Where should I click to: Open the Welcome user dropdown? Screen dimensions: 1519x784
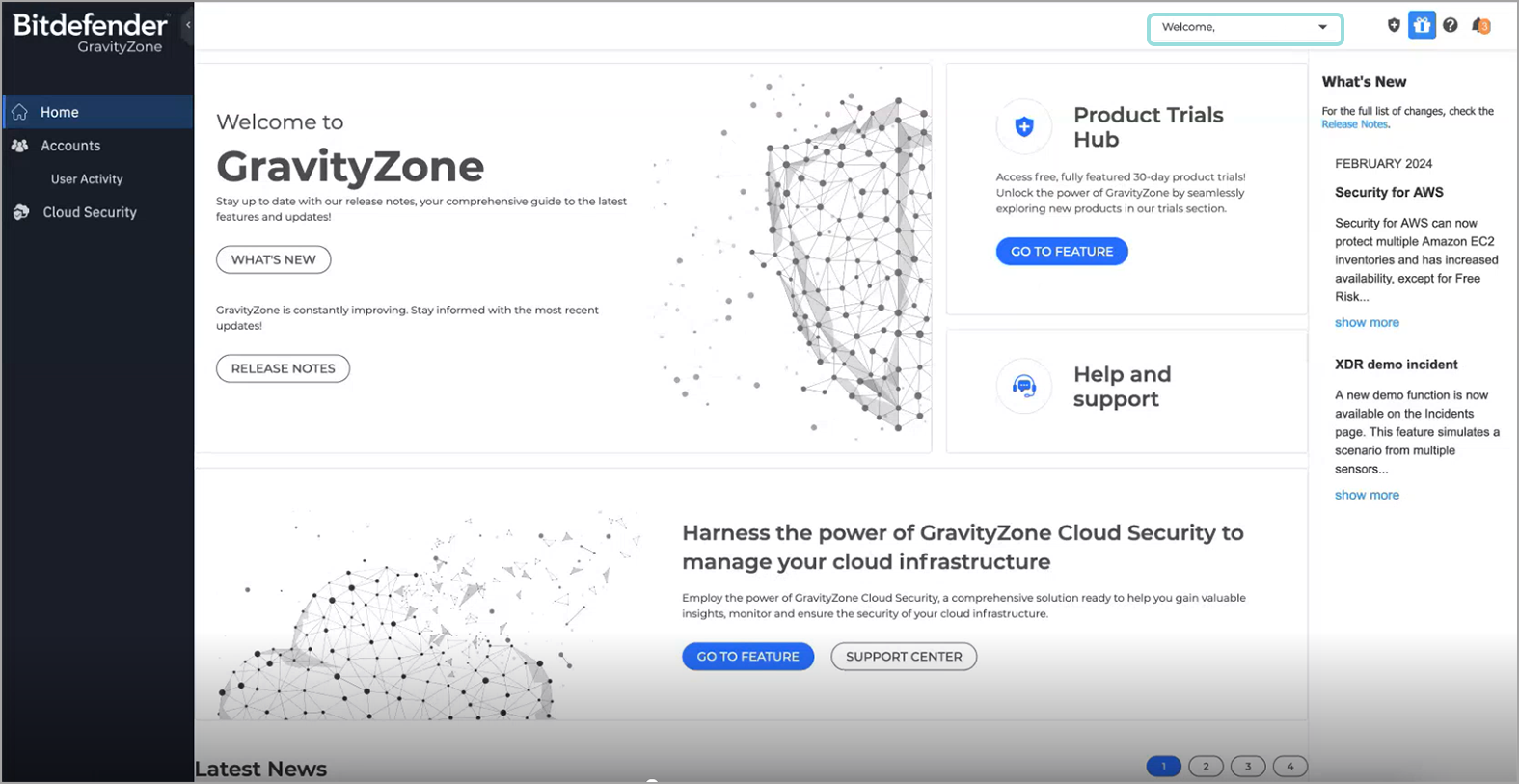1244,28
